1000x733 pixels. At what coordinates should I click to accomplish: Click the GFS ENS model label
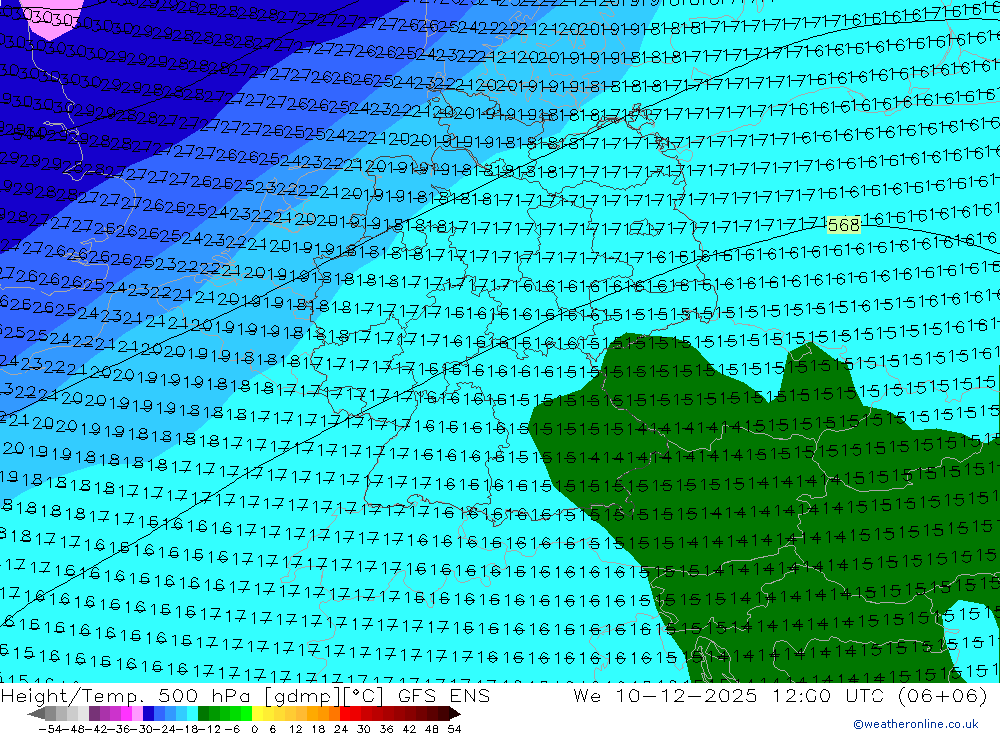point(444,695)
